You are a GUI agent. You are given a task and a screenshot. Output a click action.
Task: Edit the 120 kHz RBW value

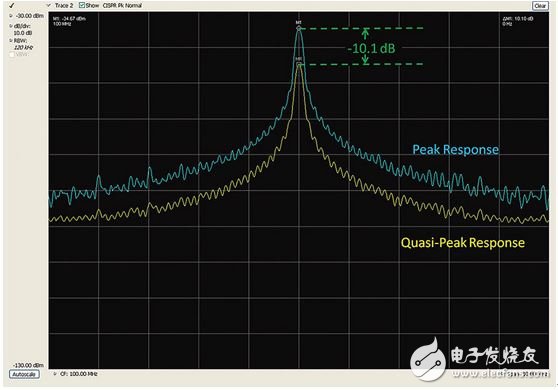(23, 48)
